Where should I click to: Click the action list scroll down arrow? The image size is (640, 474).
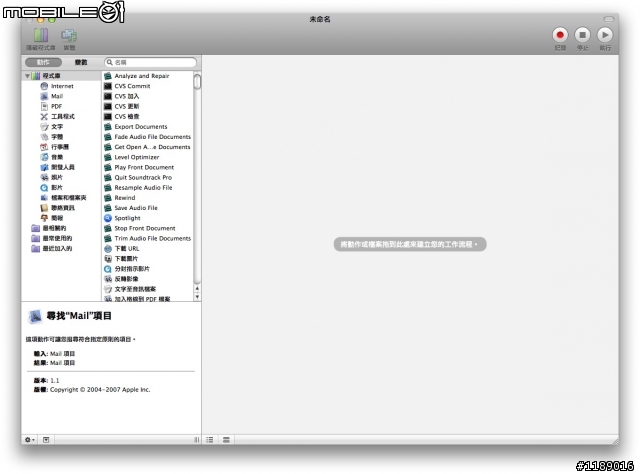(x=197, y=297)
